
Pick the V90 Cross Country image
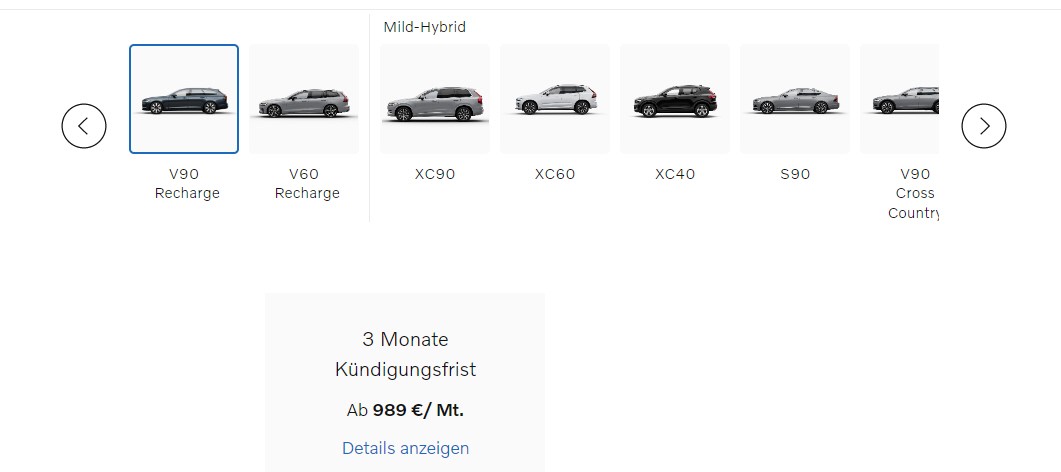coord(900,99)
